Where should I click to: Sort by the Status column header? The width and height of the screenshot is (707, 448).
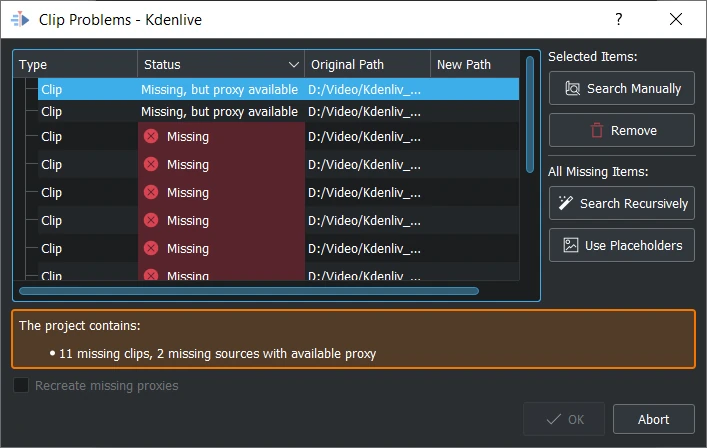(221, 64)
